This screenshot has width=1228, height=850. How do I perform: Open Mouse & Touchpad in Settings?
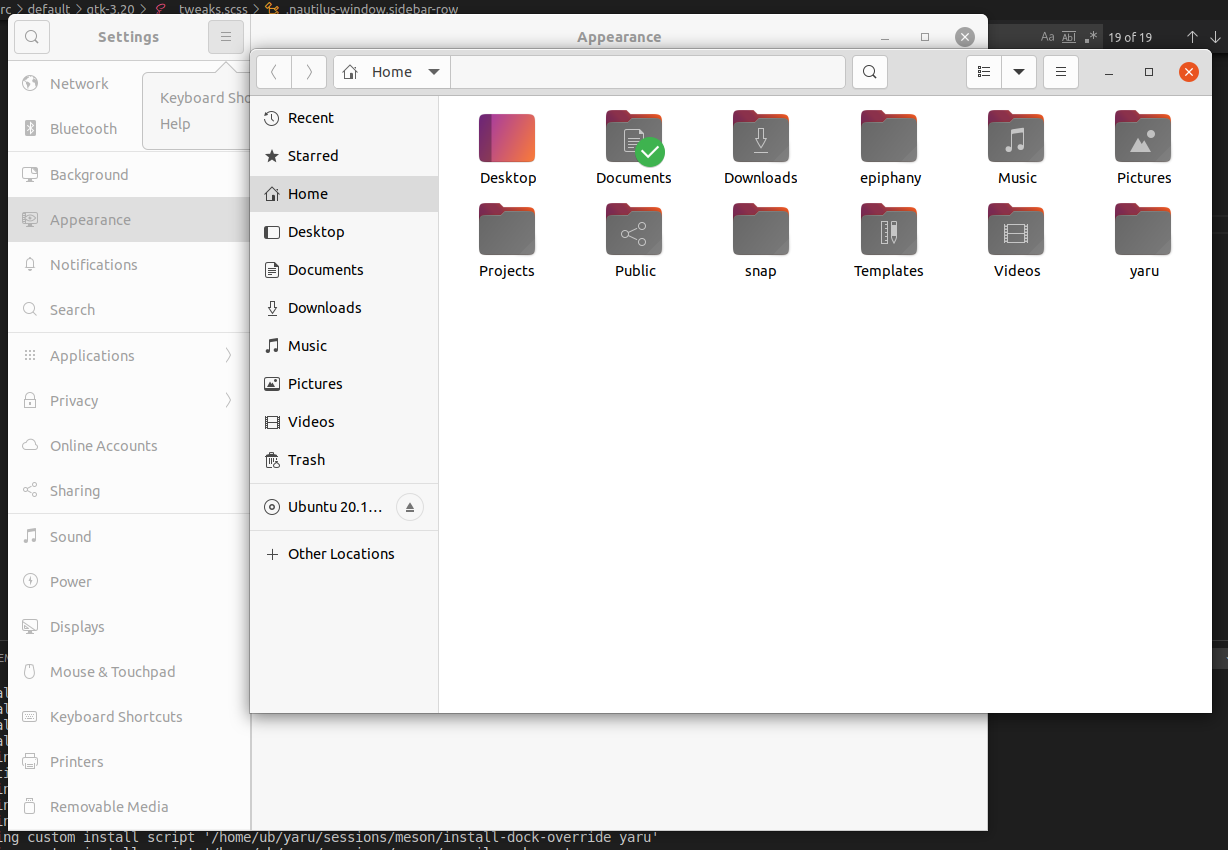point(129,672)
